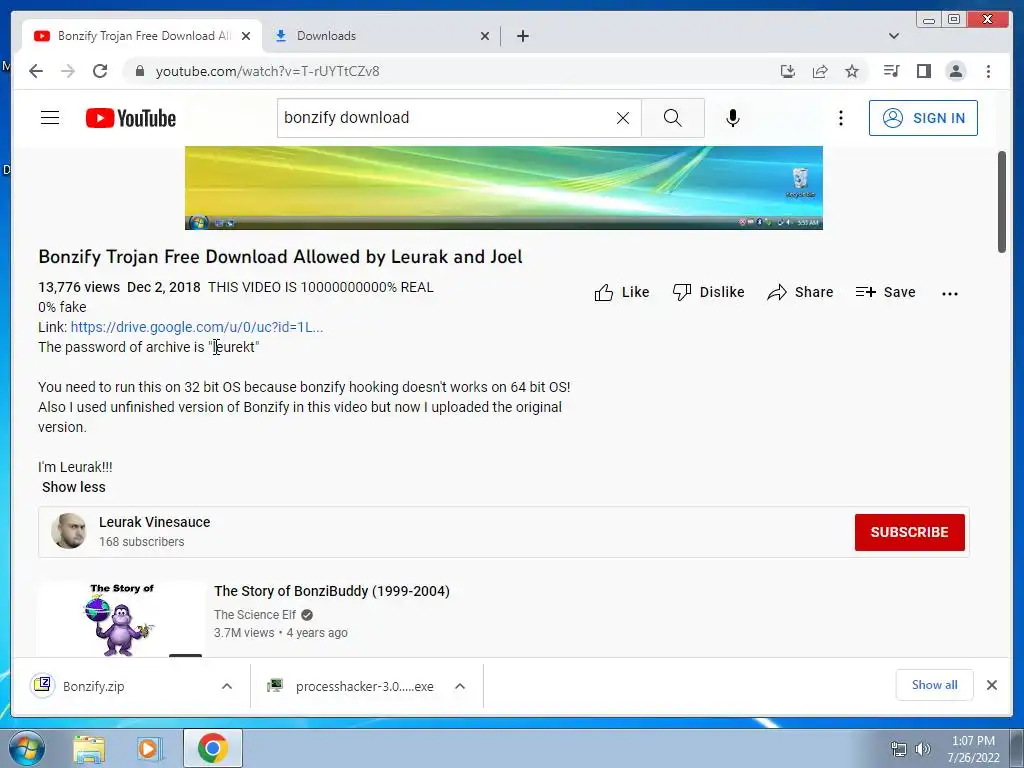1024x768 pixels.
Task: Click Show all downloads
Action: (935, 685)
